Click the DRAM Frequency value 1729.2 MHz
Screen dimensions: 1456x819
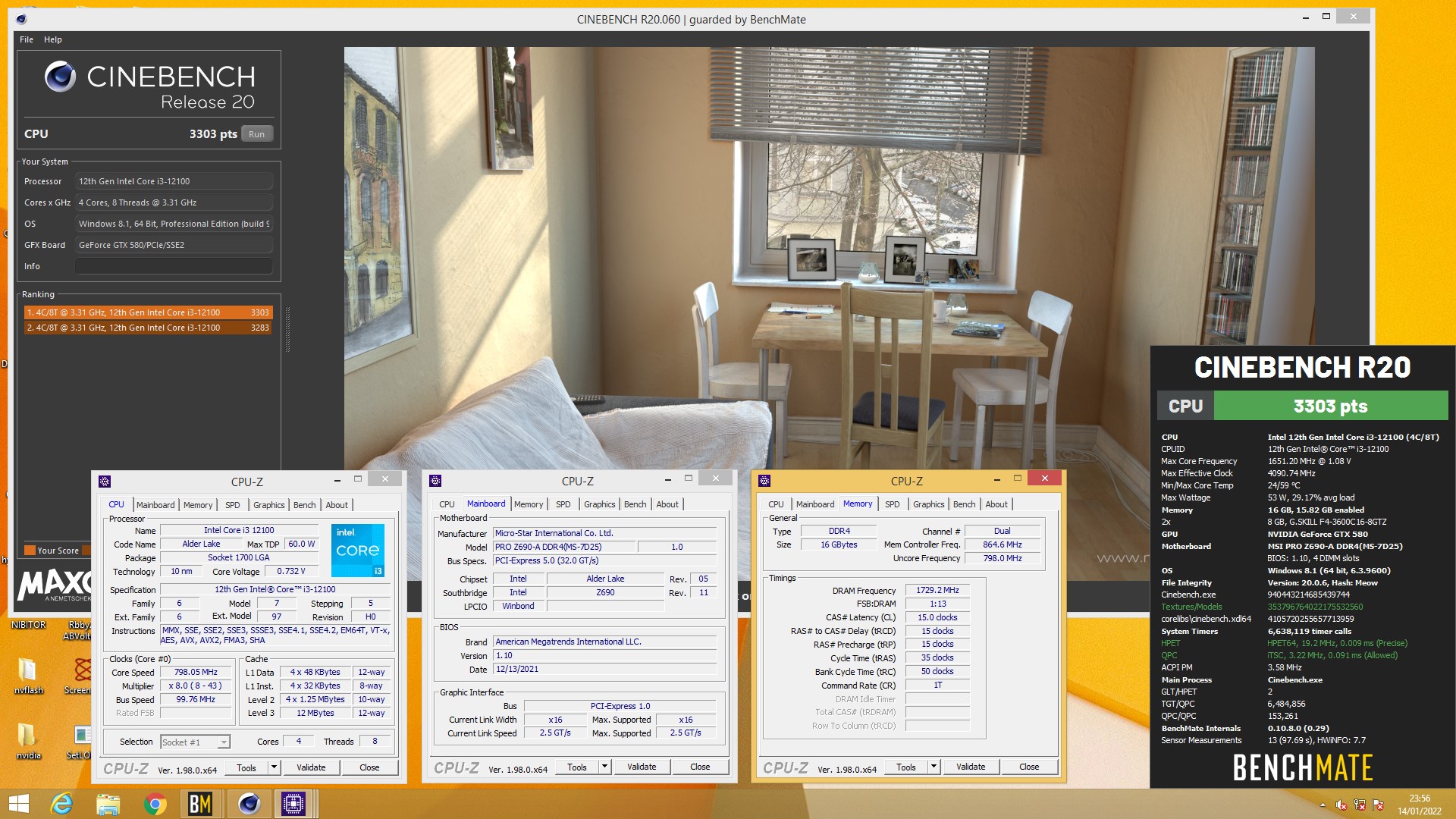[937, 590]
